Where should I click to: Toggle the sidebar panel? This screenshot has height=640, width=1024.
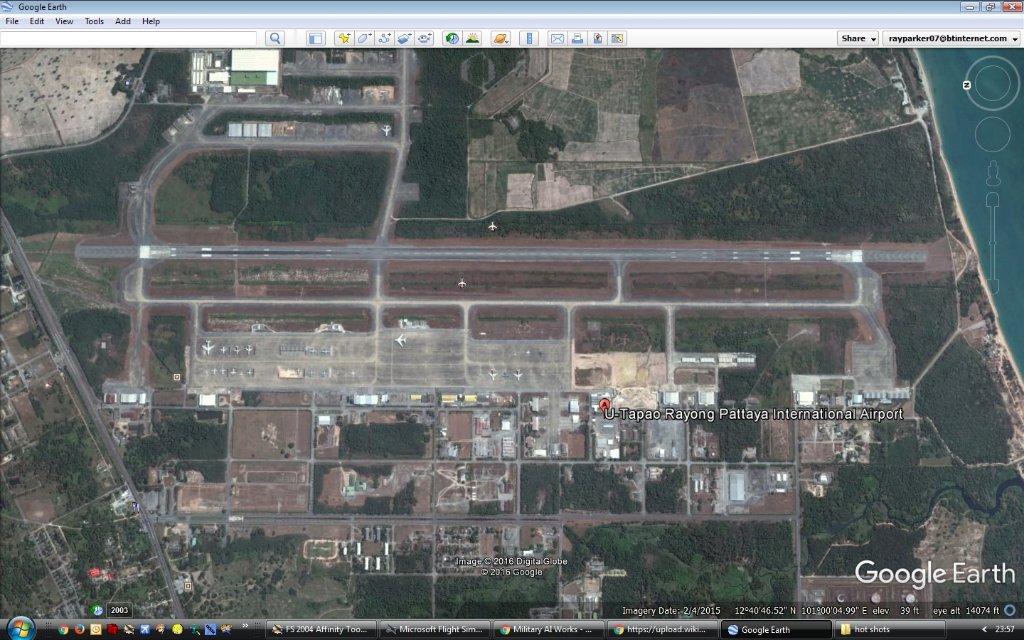(316, 38)
